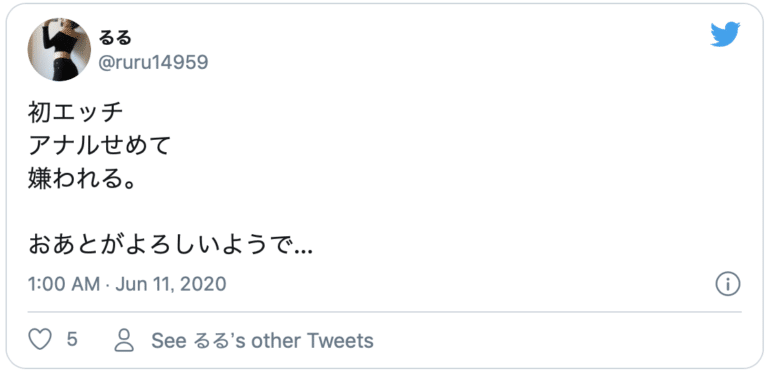The height and width of the screenshot is (376, 768).
Task: Click blank area between handle and bird logo
Action: [441, 49]
